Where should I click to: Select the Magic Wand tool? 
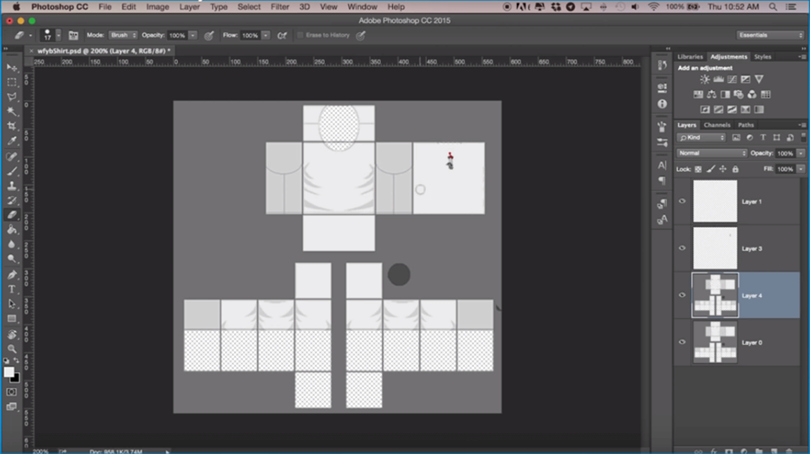(11, 111)
